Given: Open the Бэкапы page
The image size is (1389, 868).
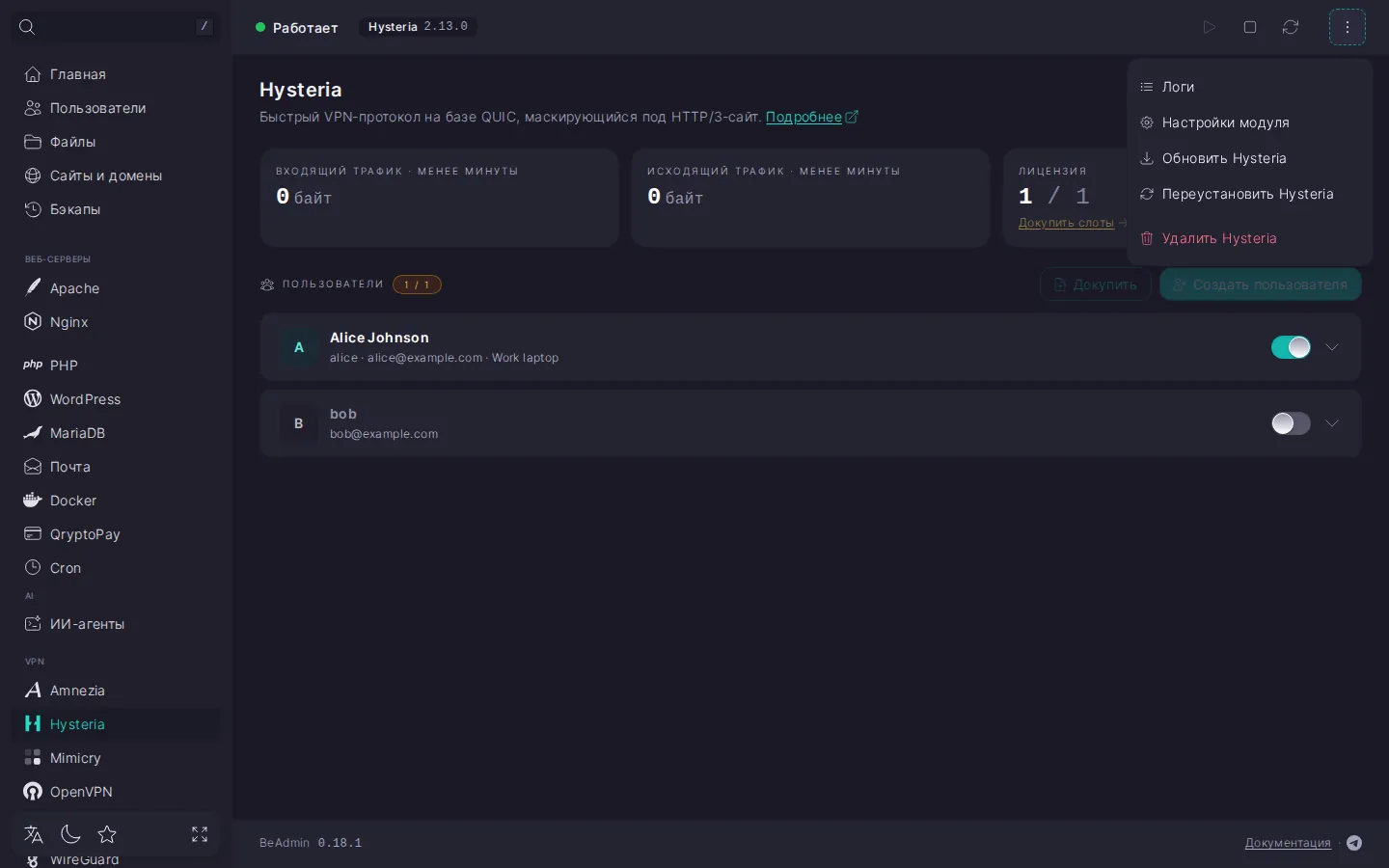Looking at the screenshot, I should (x=116, y=209).
